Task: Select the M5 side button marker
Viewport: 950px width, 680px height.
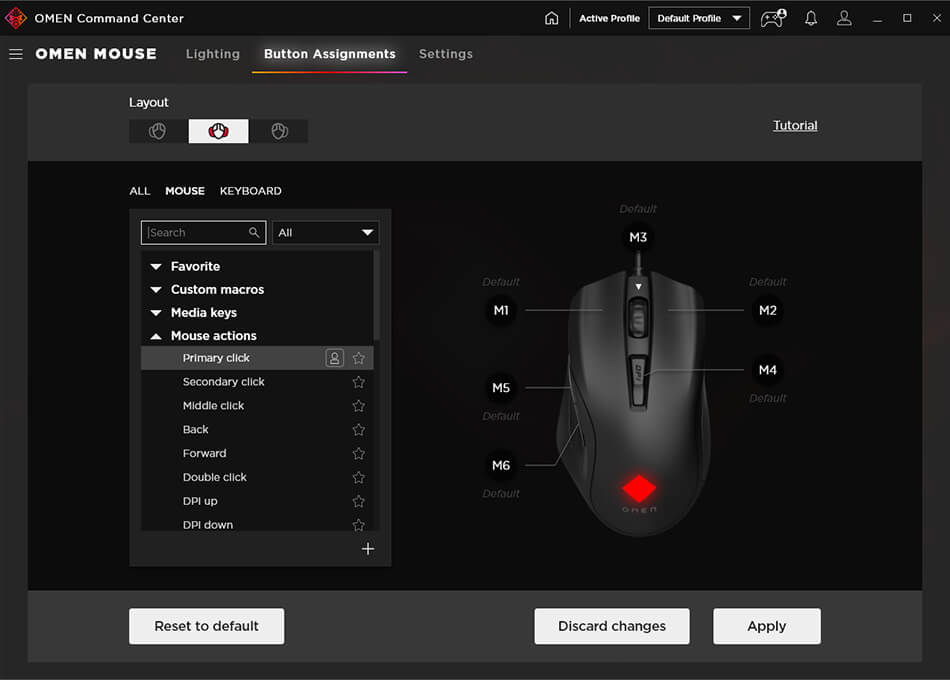Action: 501,388
